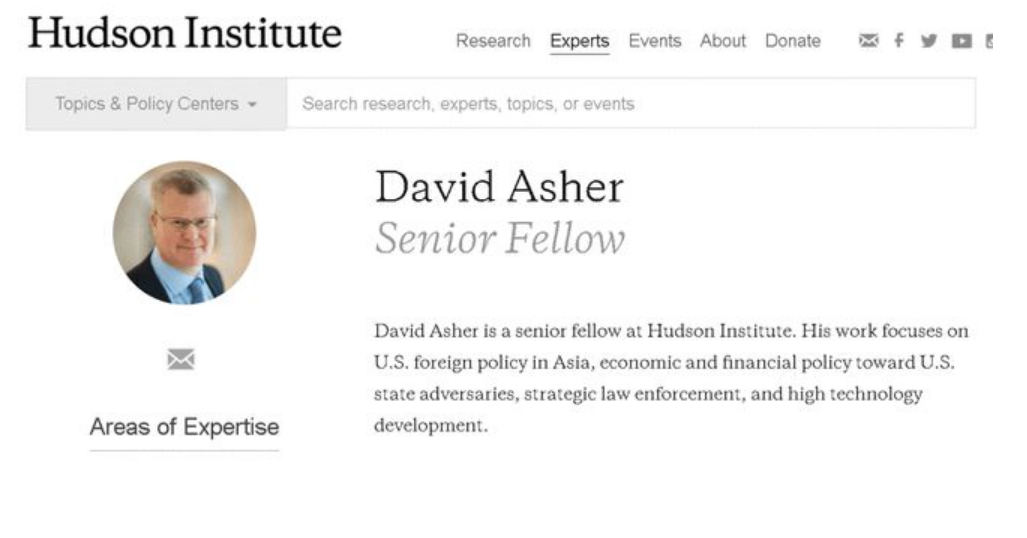Click the partially visible rightmost social icon
The height and width of the screenshot is (538, 1027).
989,41
